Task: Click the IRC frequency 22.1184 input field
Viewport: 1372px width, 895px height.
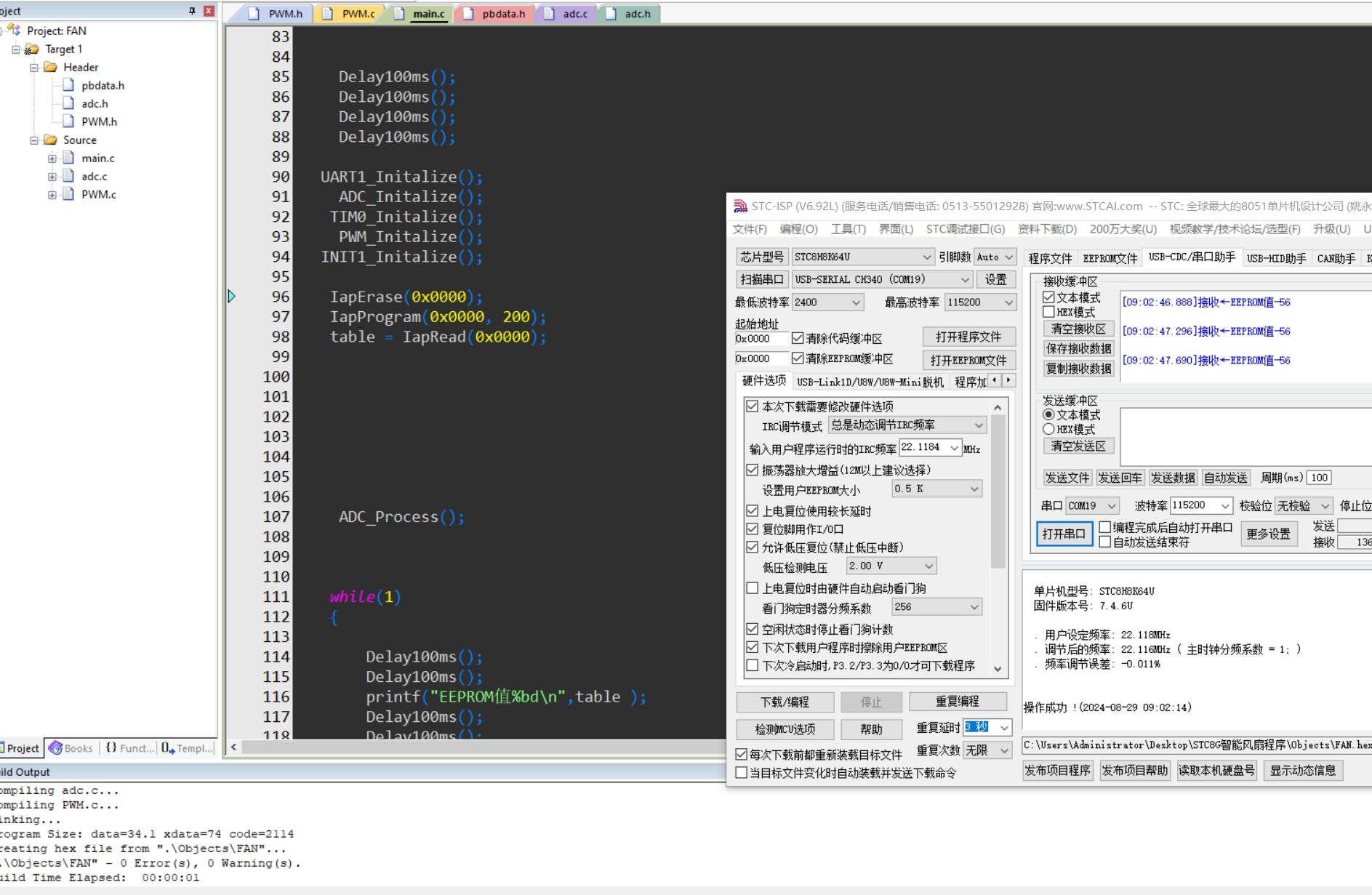Action: tap(924, 447)
